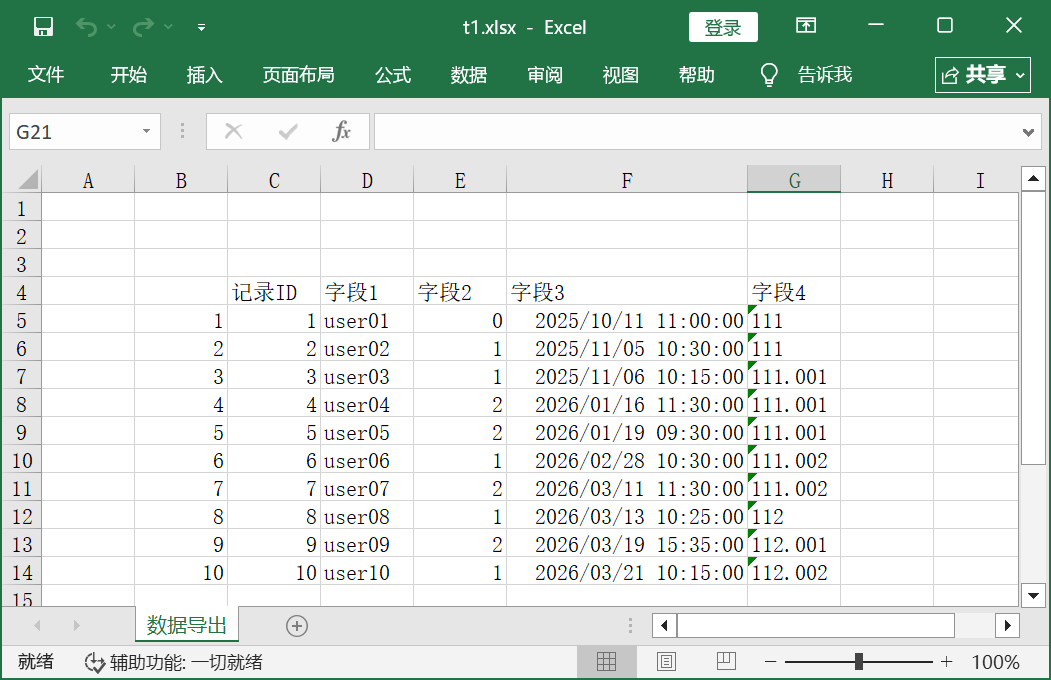Click the Name Box showing G21
This screenshot has height=680, width=1051.
[x=74, y=131]
